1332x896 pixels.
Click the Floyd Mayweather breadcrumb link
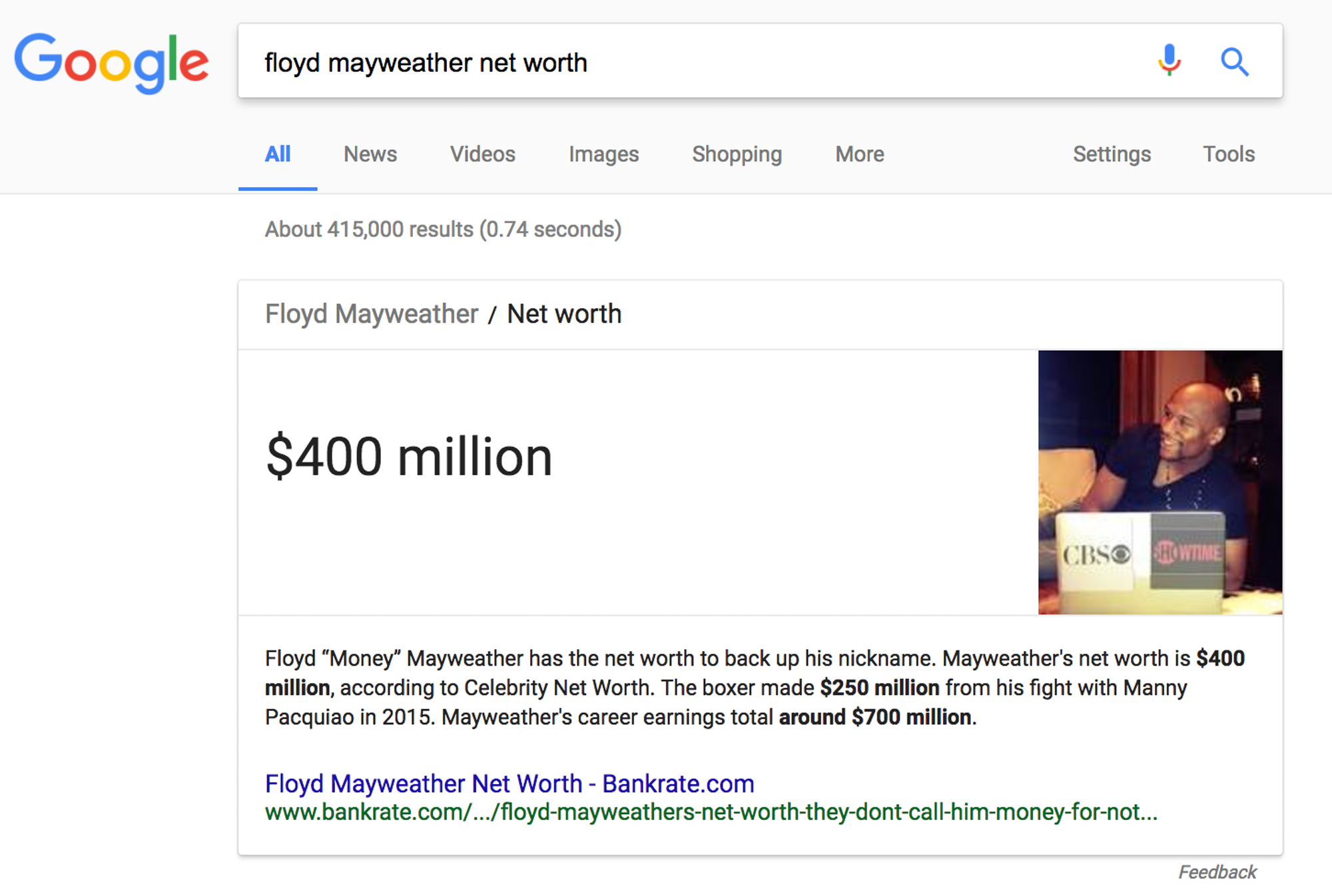coord(371,314)
